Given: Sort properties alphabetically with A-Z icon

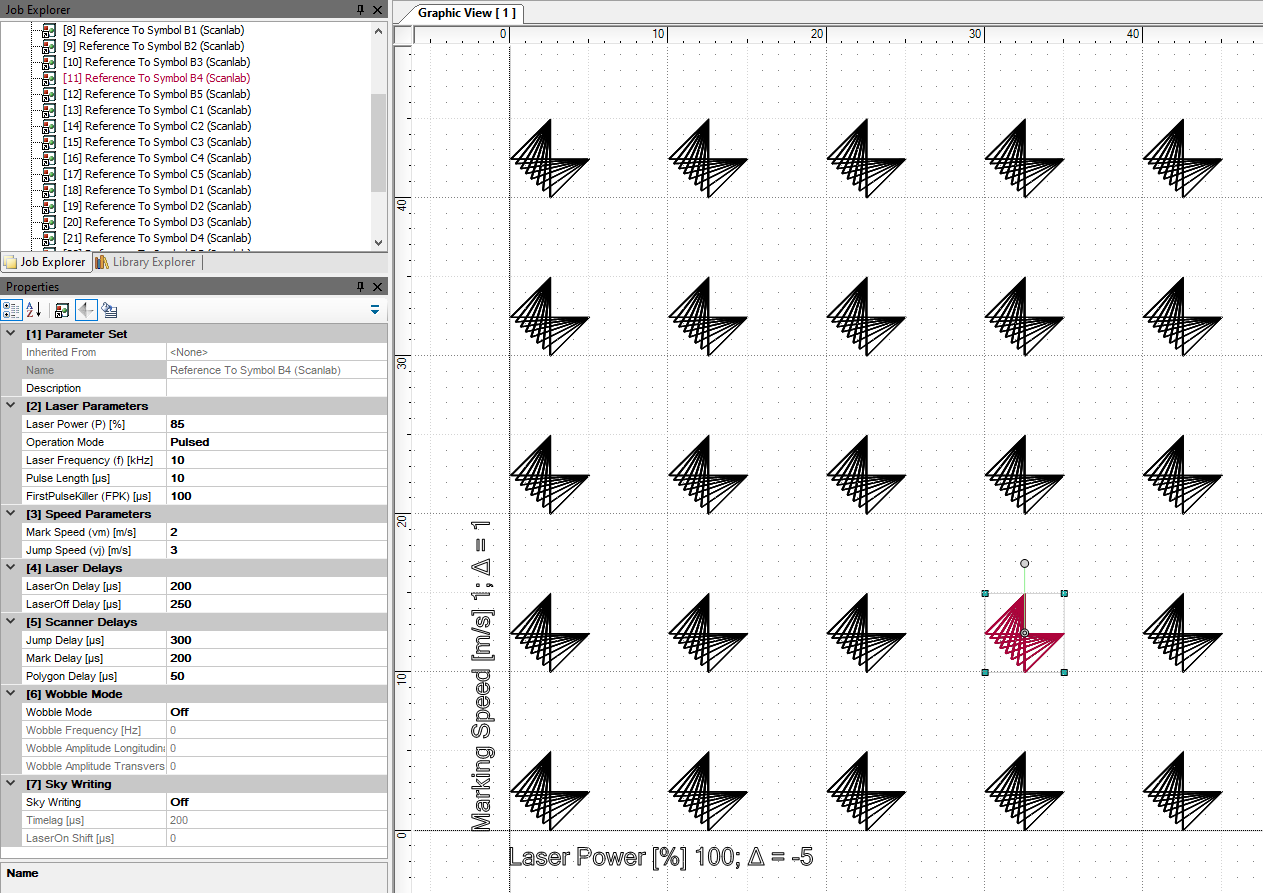Looking at the screenshot, I should (x=33, y=310).
